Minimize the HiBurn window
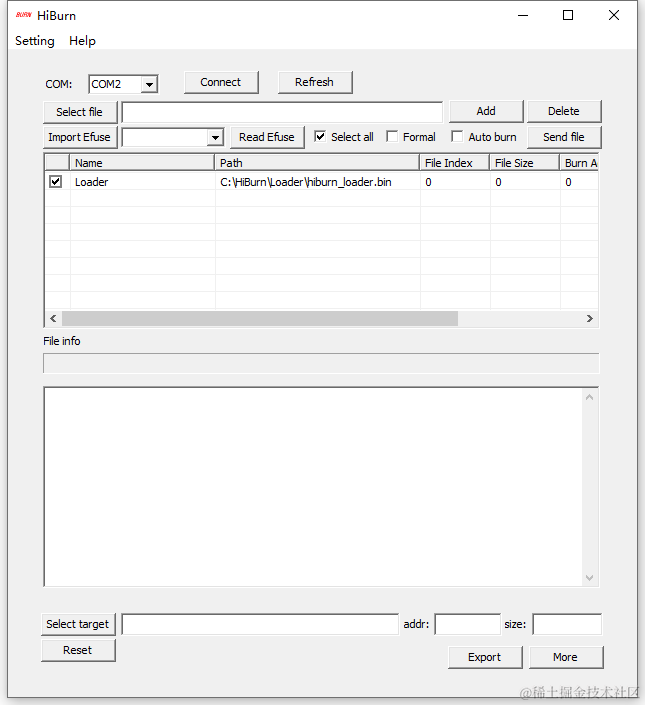 pyautogui.click(x=523, y=15)
